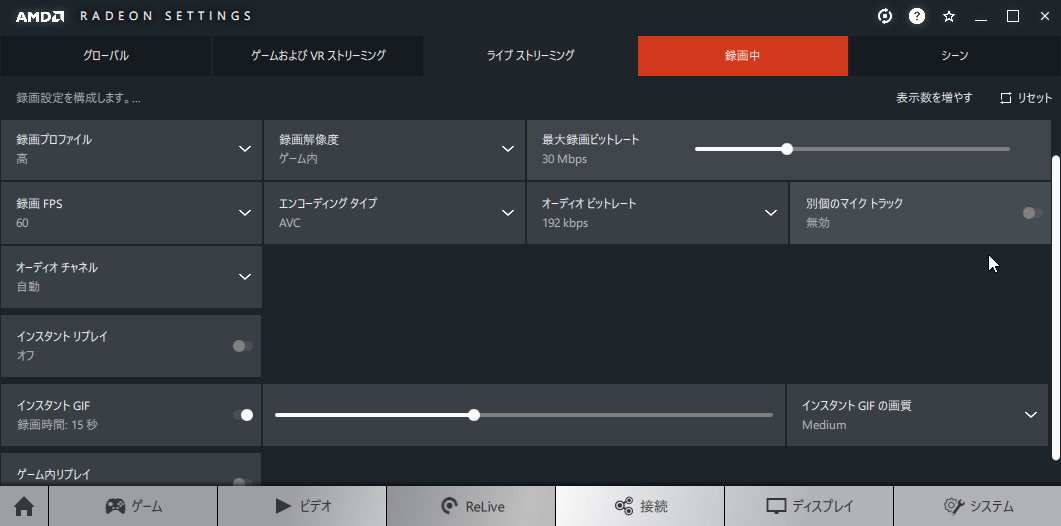Click the AMD logo in the title bar
1061x526 pixels.
(x=40, y=16)
